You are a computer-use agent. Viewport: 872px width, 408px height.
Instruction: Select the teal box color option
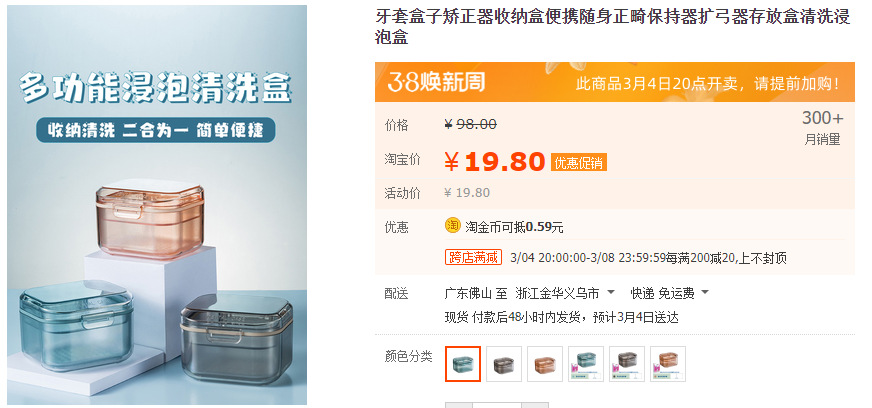pos(463,364)
